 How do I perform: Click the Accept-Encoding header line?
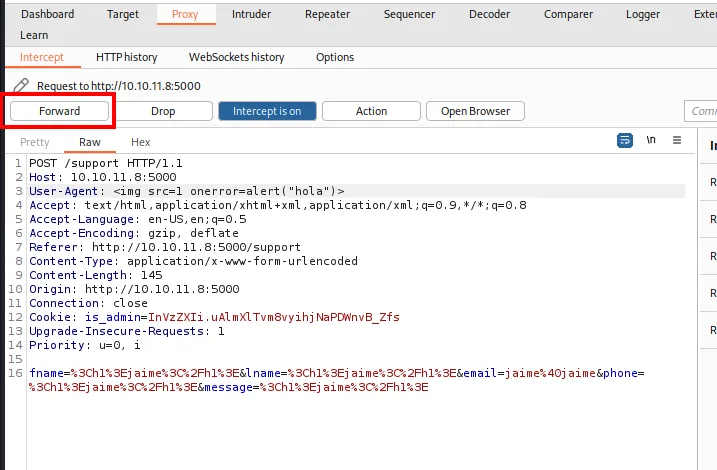pos(134,233)
